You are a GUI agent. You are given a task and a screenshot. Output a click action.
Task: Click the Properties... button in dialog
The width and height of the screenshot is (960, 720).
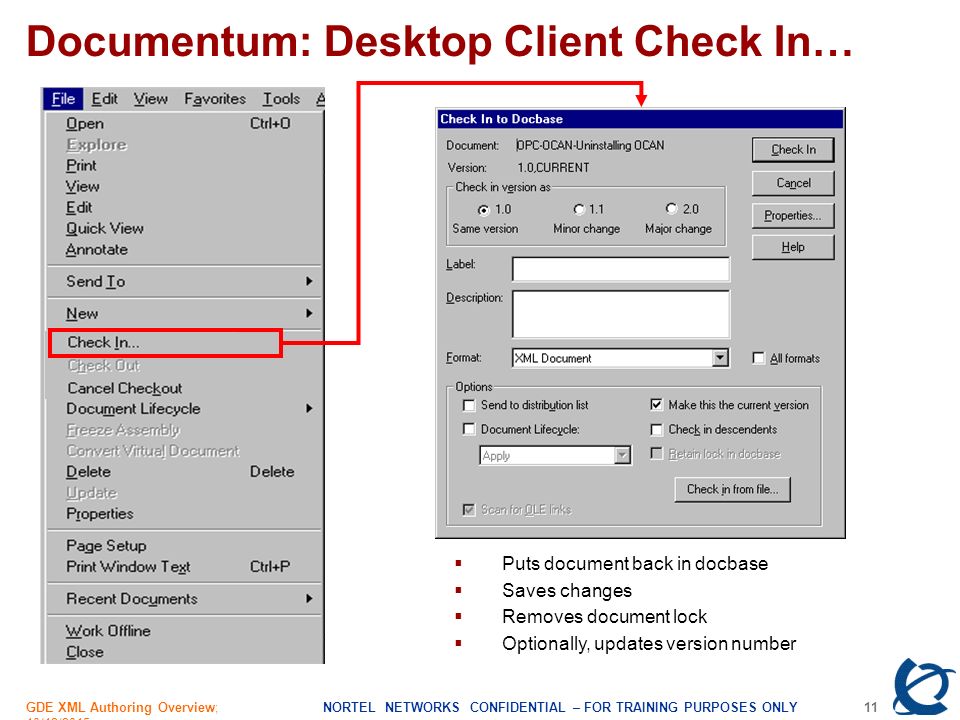click(793, 216)
